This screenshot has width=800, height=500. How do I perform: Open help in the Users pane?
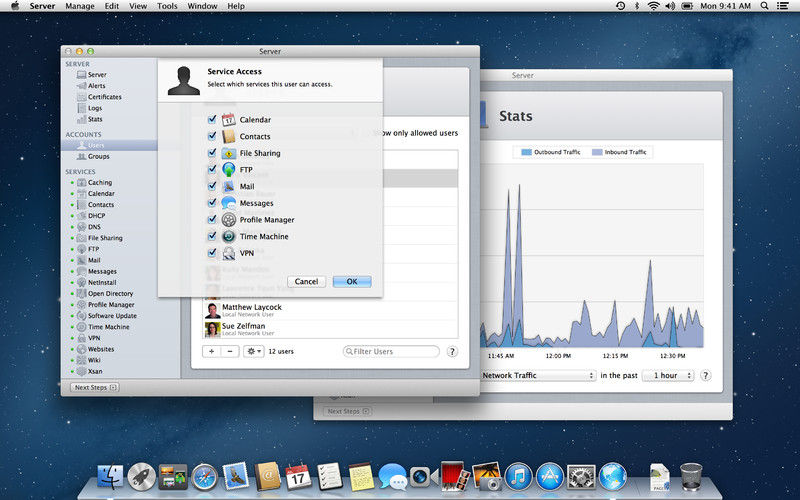point(452,352)
